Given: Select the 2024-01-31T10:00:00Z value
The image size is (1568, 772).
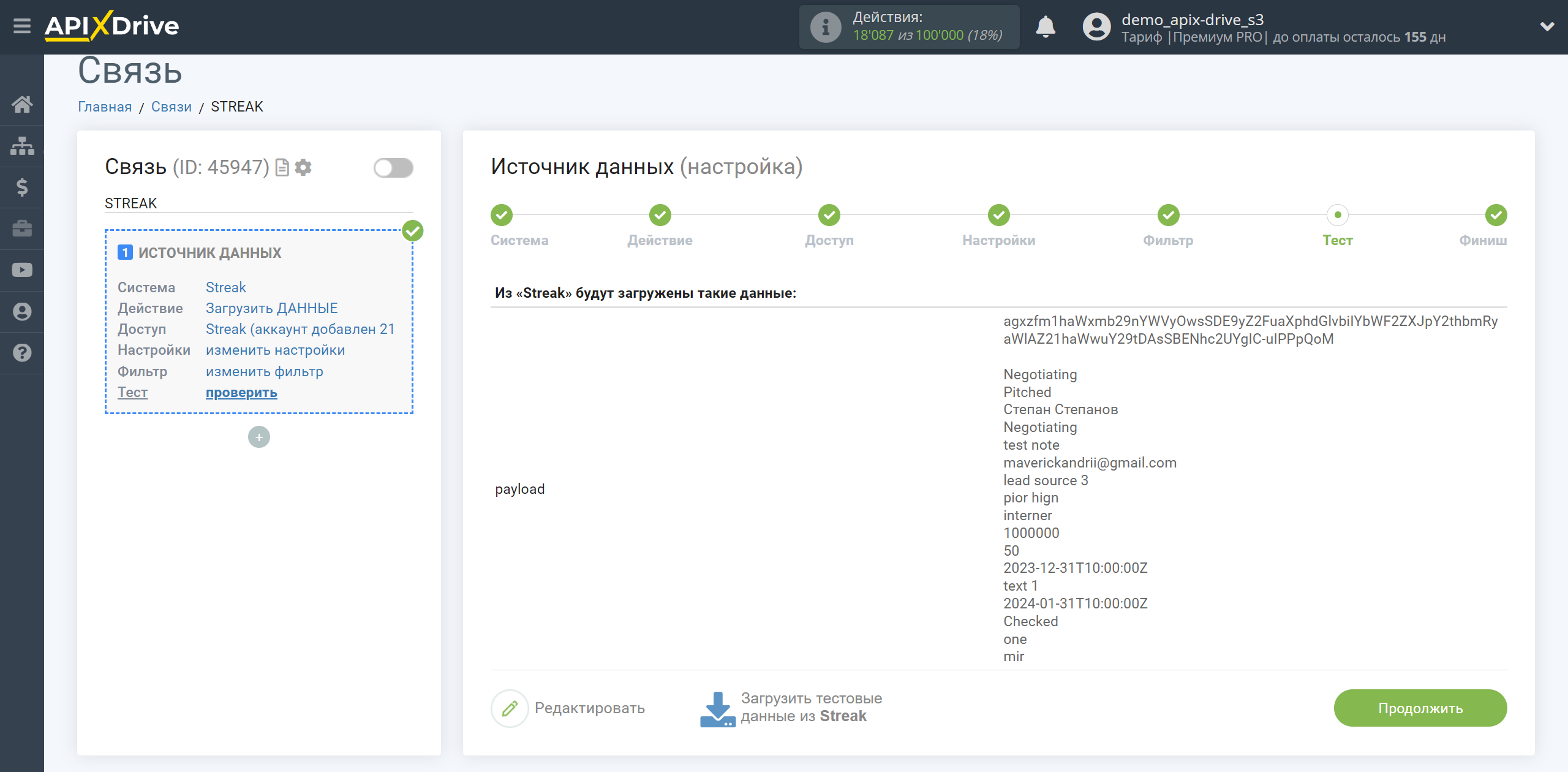Looking at the screenshot, I should [x=1075, y=604].
